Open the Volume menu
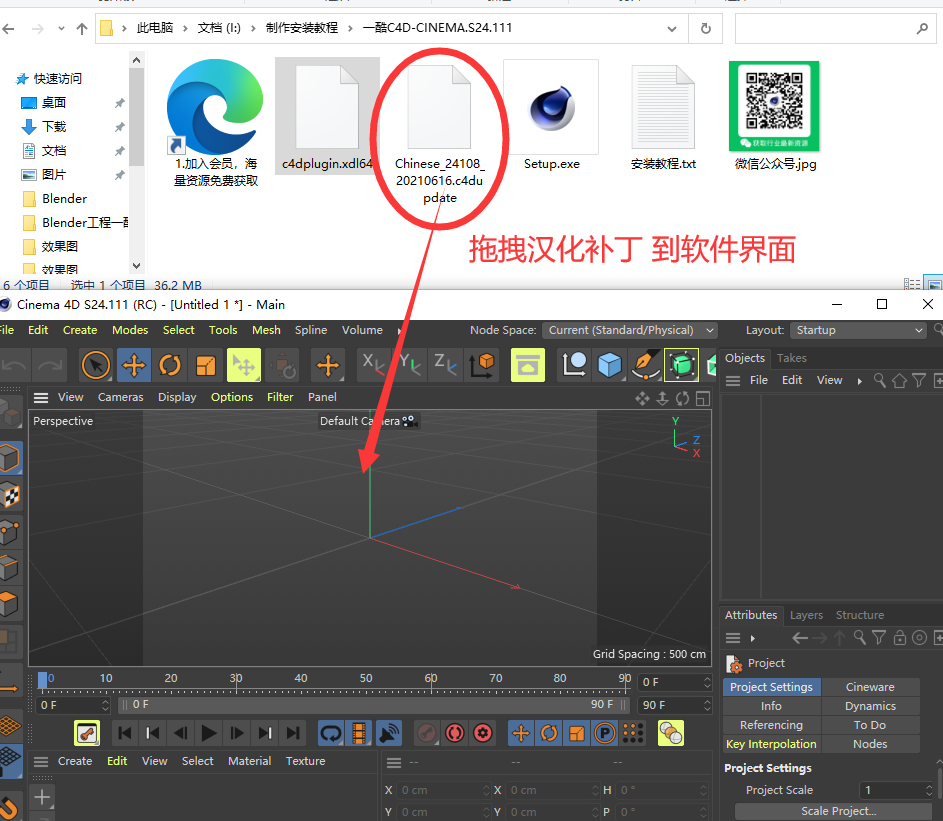Viewport: 943px width, 821px height. click(x=362, y=330)
